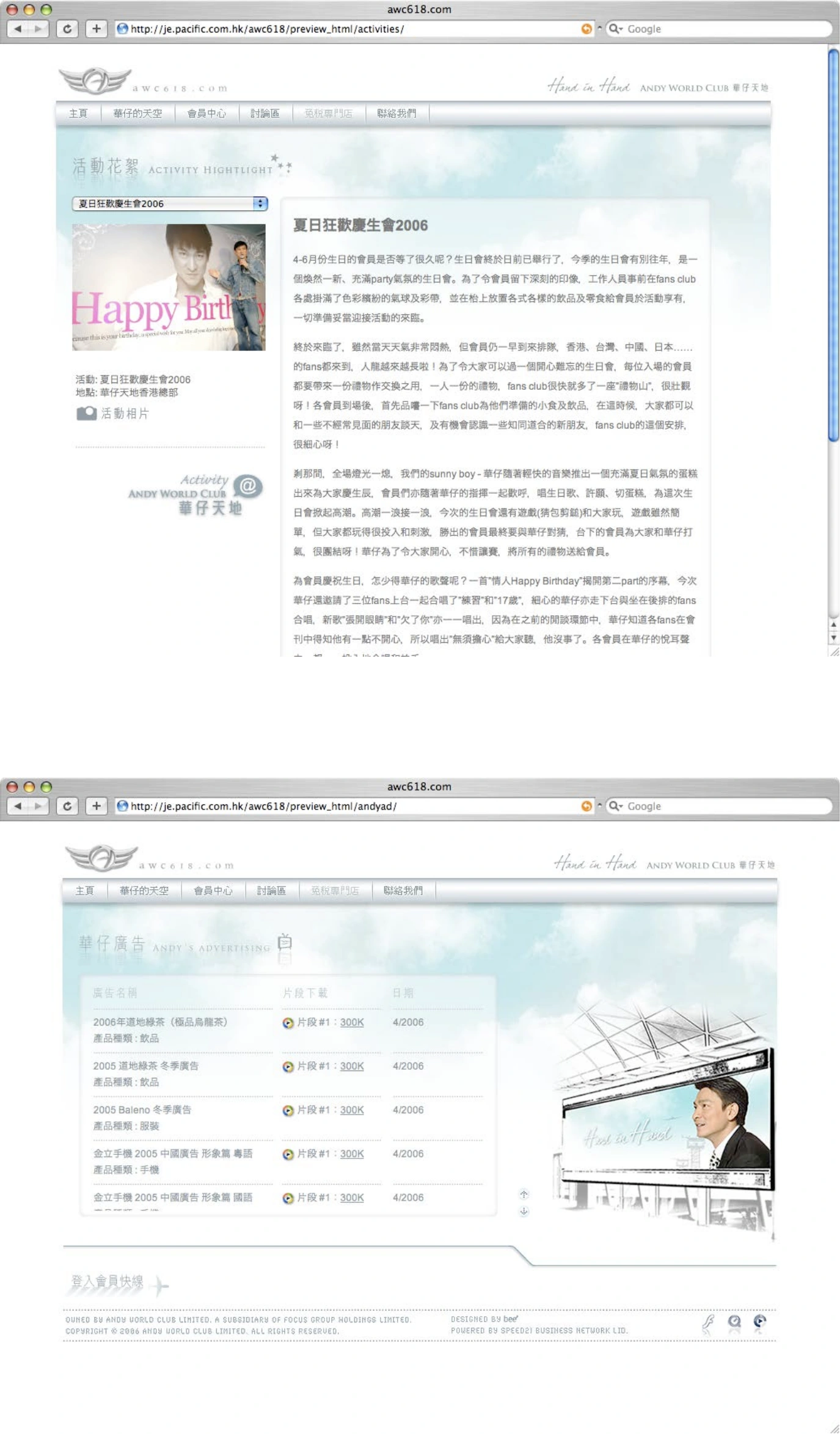Download 300K clip for 2005 Baleno 冬季廣告

352,1110
